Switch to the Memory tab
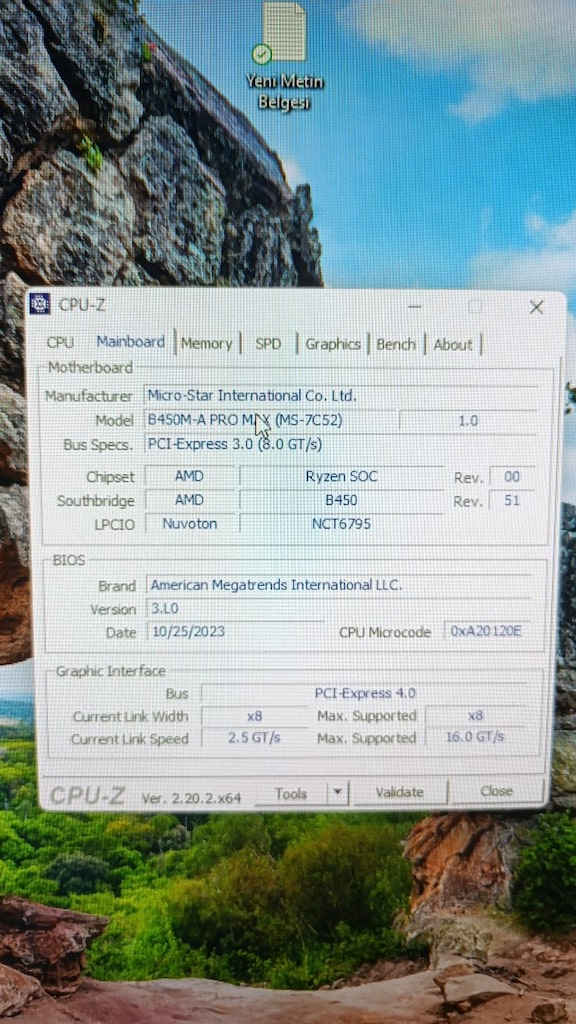The height and width of the screenshot is (1024, 576). click(206, 344)
